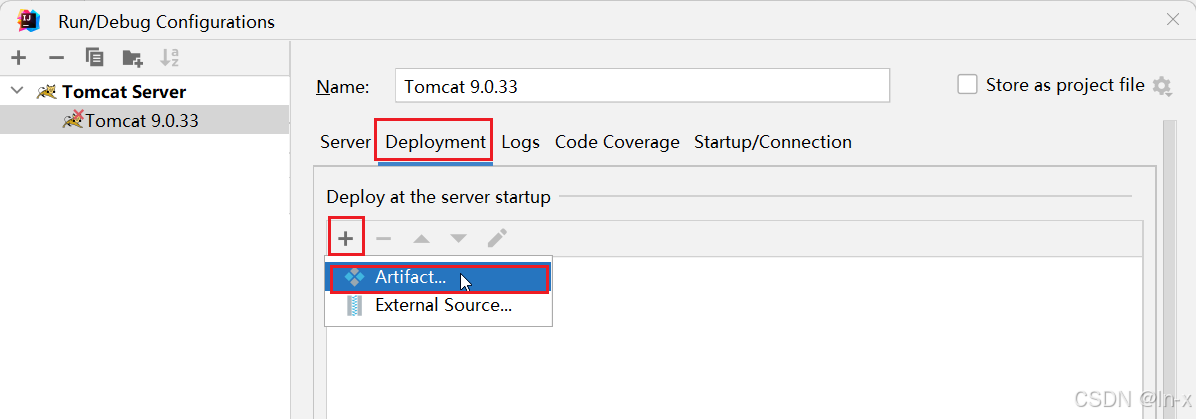
Task: Select the Tomcat Server group
Action: pyautogui.click(x=124, y=92)
